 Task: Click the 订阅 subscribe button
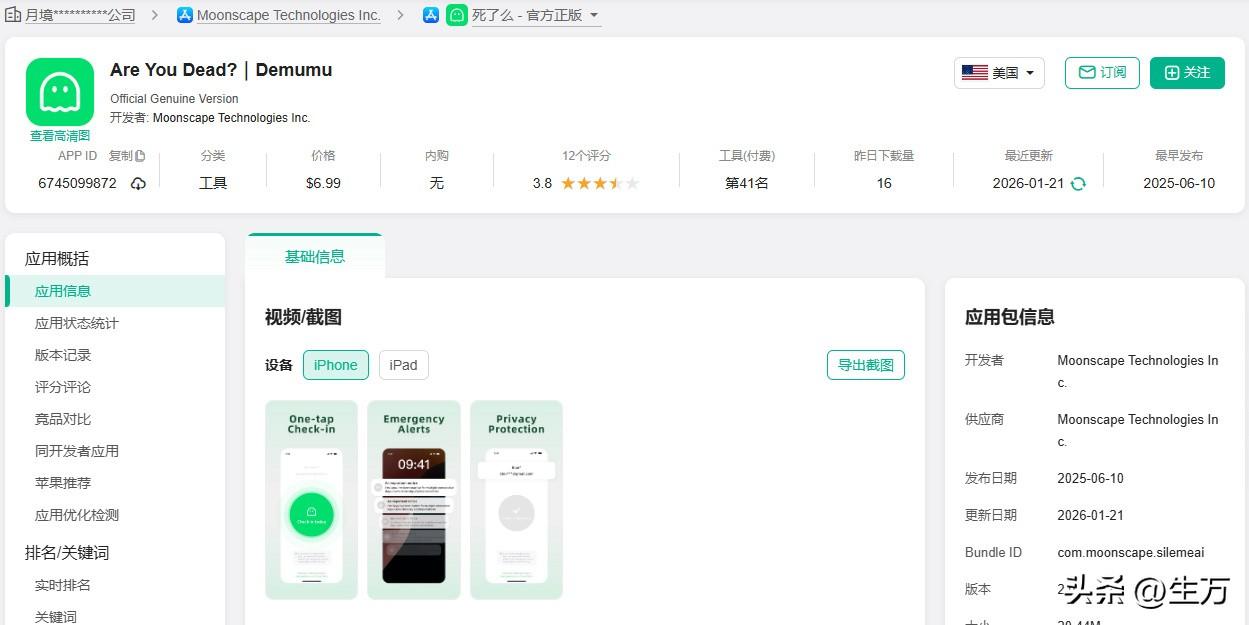(1102, 73)
